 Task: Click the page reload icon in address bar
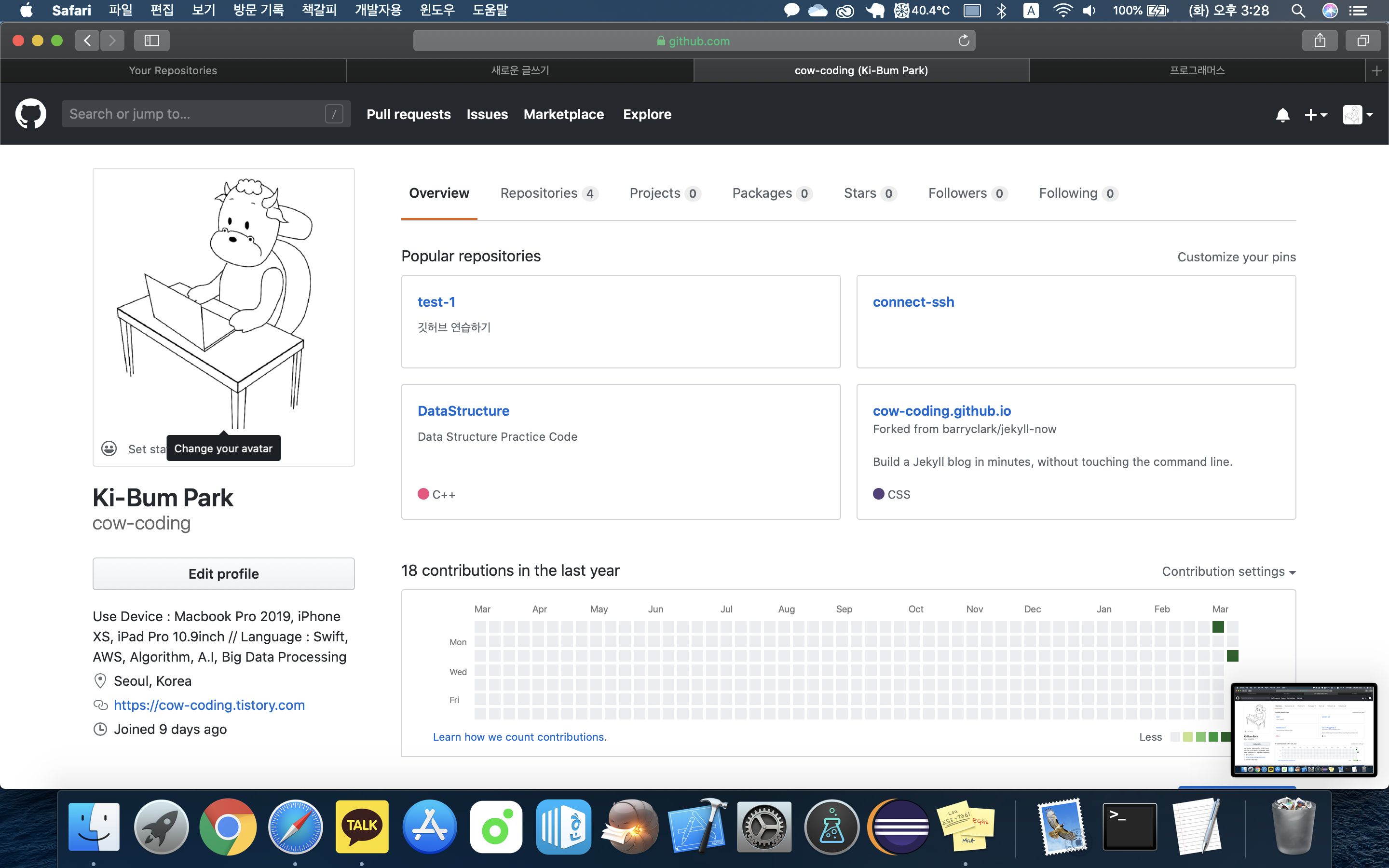pos(964,41)
